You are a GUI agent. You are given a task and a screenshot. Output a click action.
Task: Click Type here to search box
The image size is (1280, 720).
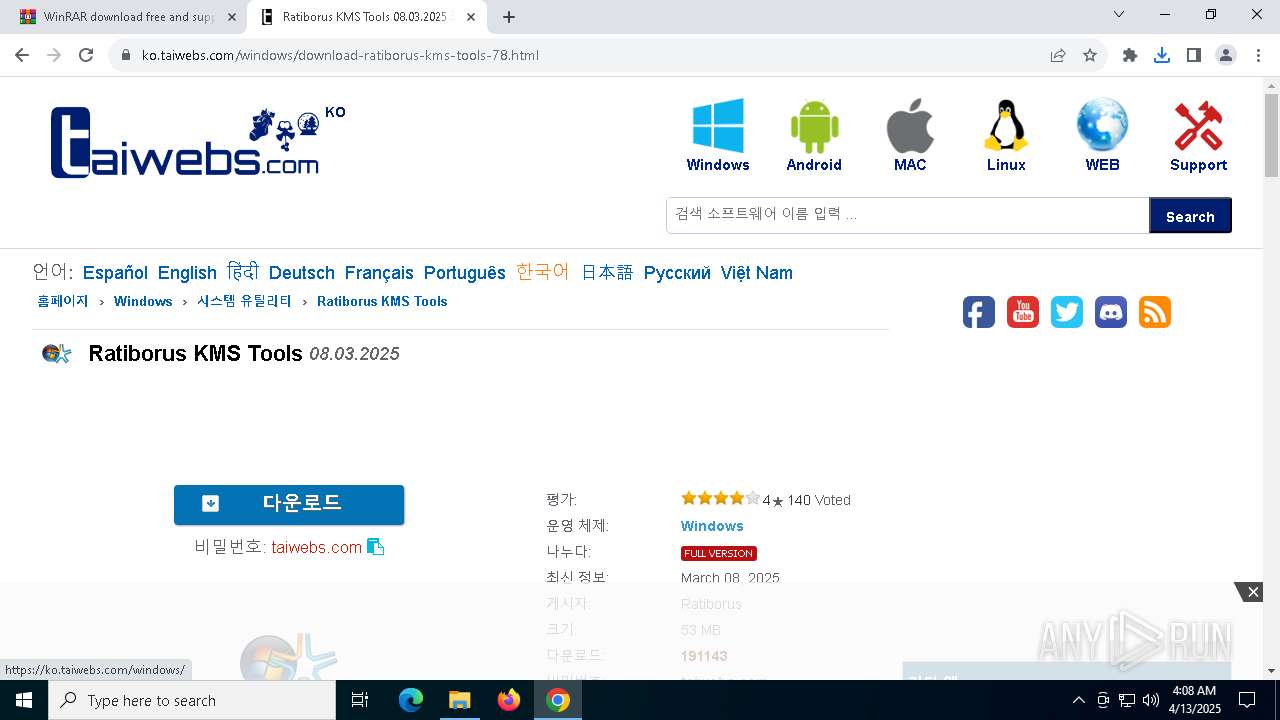tap(192, 700)
